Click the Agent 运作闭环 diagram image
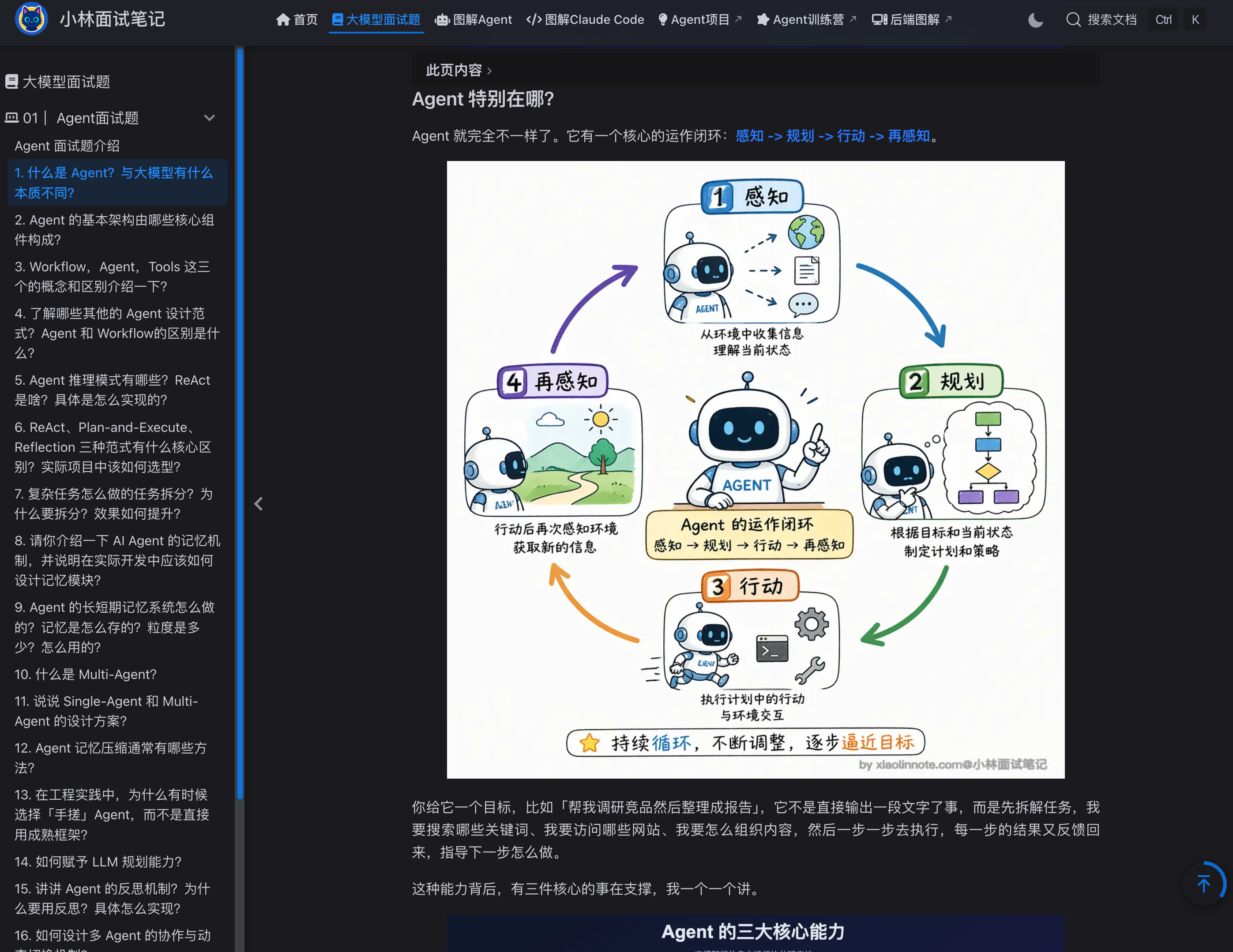Viewport: 1233px width, 952px height. tap(756, 469)
